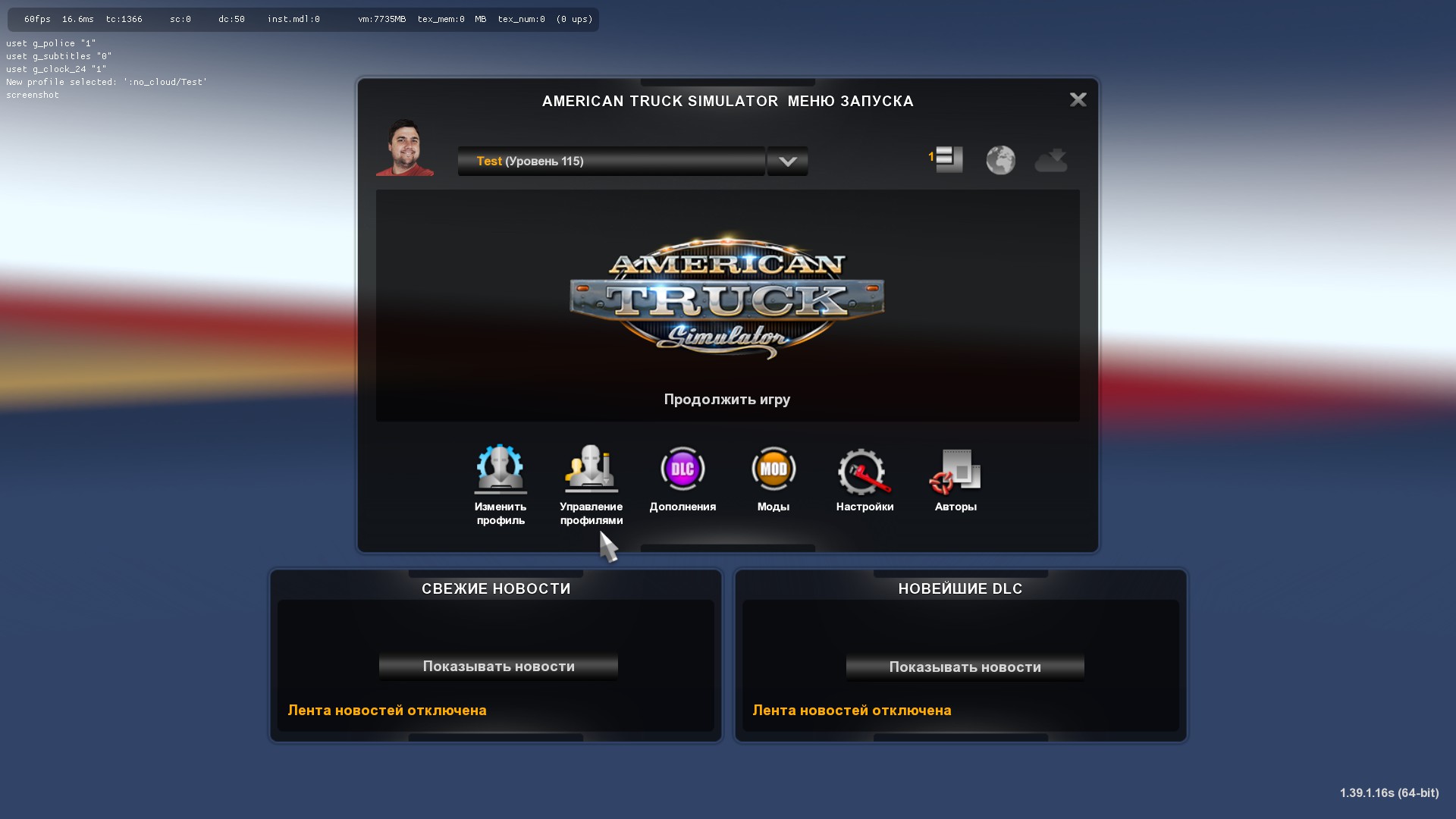Expand the profile selection dropdown arrow

click(x=787, y=161)
